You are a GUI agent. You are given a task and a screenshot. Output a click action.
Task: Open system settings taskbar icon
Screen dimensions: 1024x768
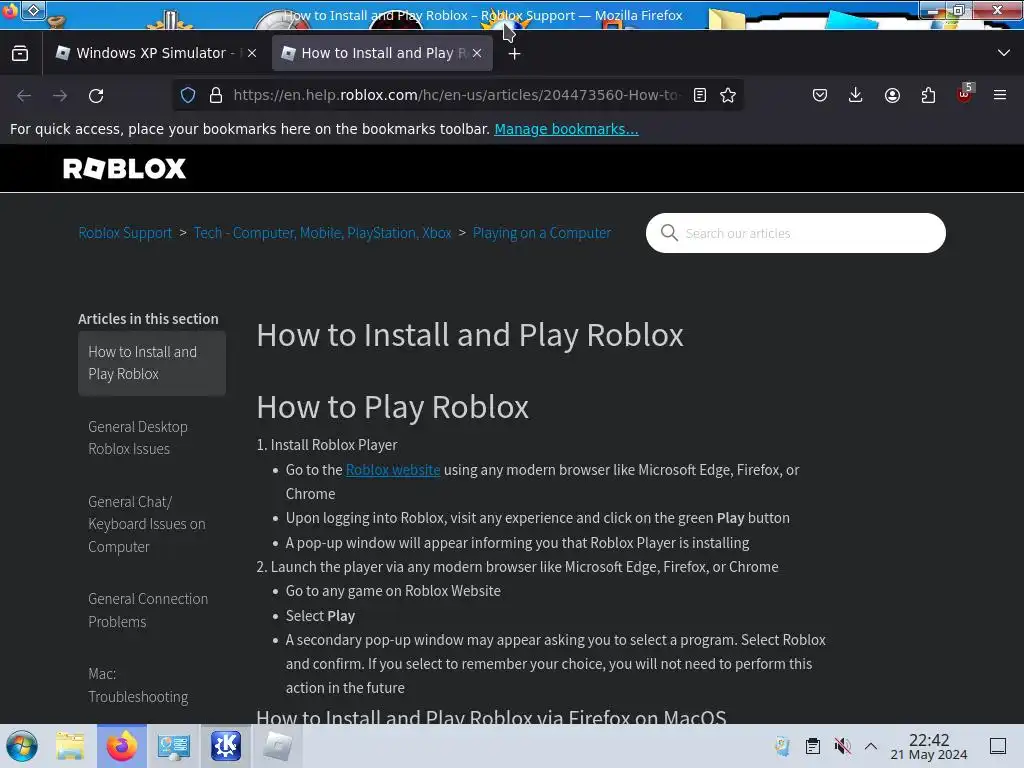(174, 746)
